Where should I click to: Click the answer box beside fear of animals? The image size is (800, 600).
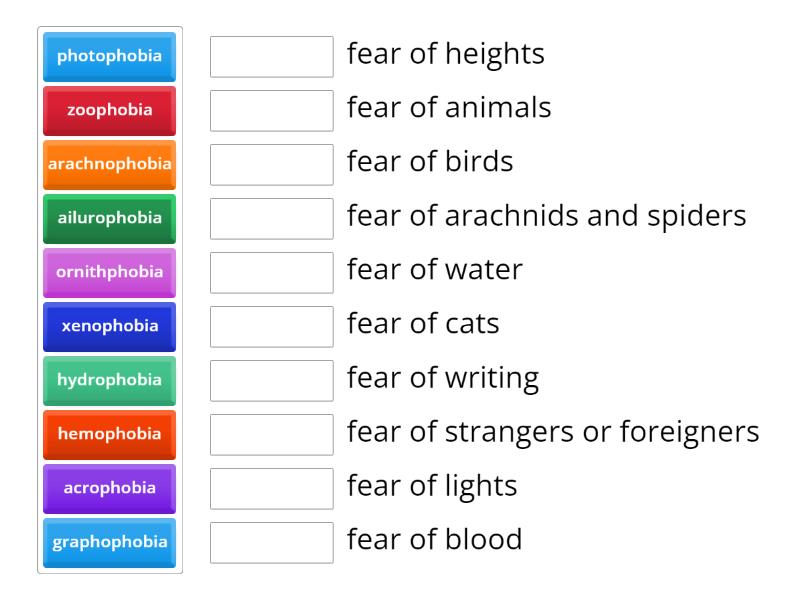tap(272, 112)
